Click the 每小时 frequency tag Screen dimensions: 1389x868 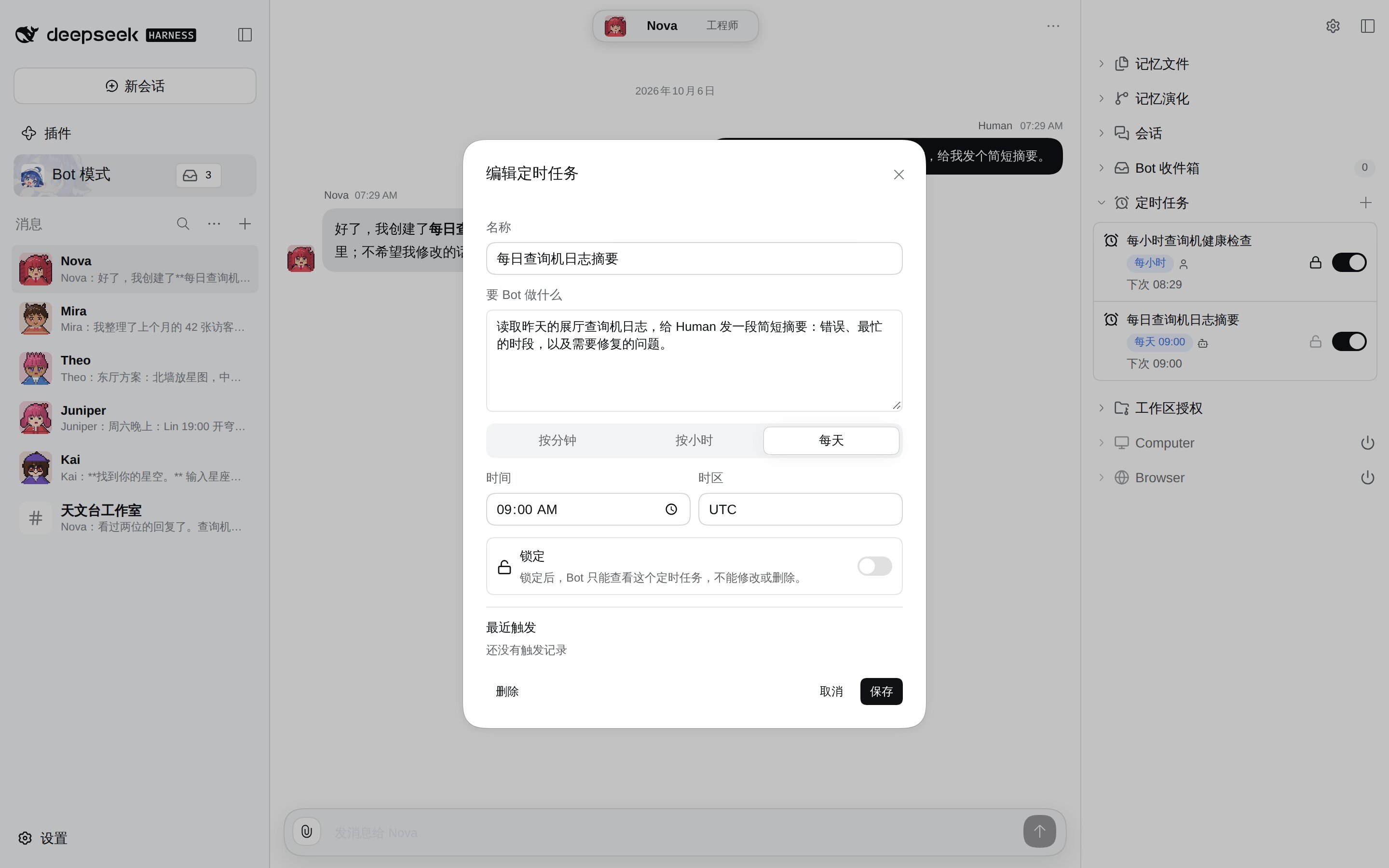(1150, 263)
